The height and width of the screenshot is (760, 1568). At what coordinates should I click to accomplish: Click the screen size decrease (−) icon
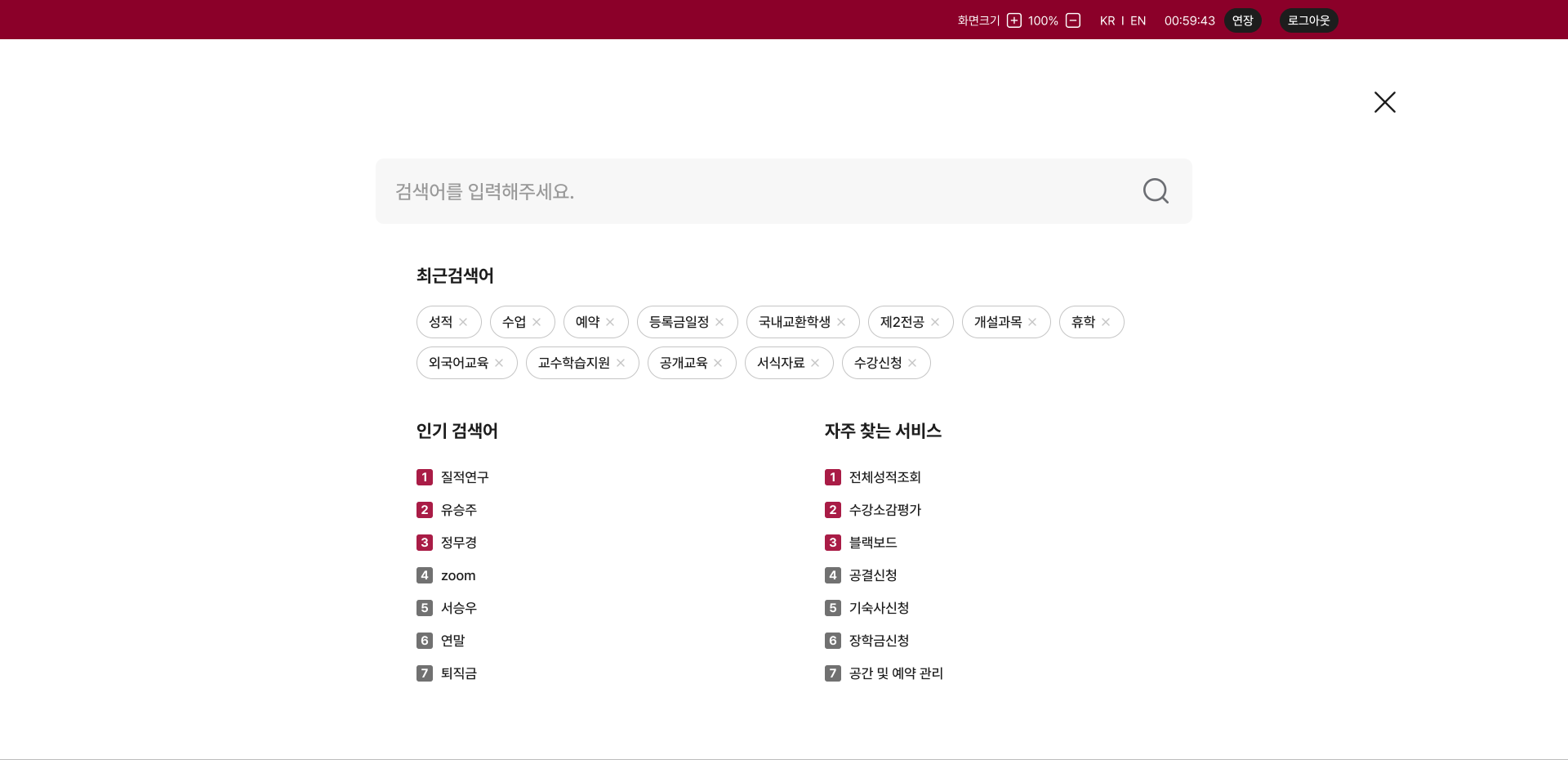pos(1072,20)
